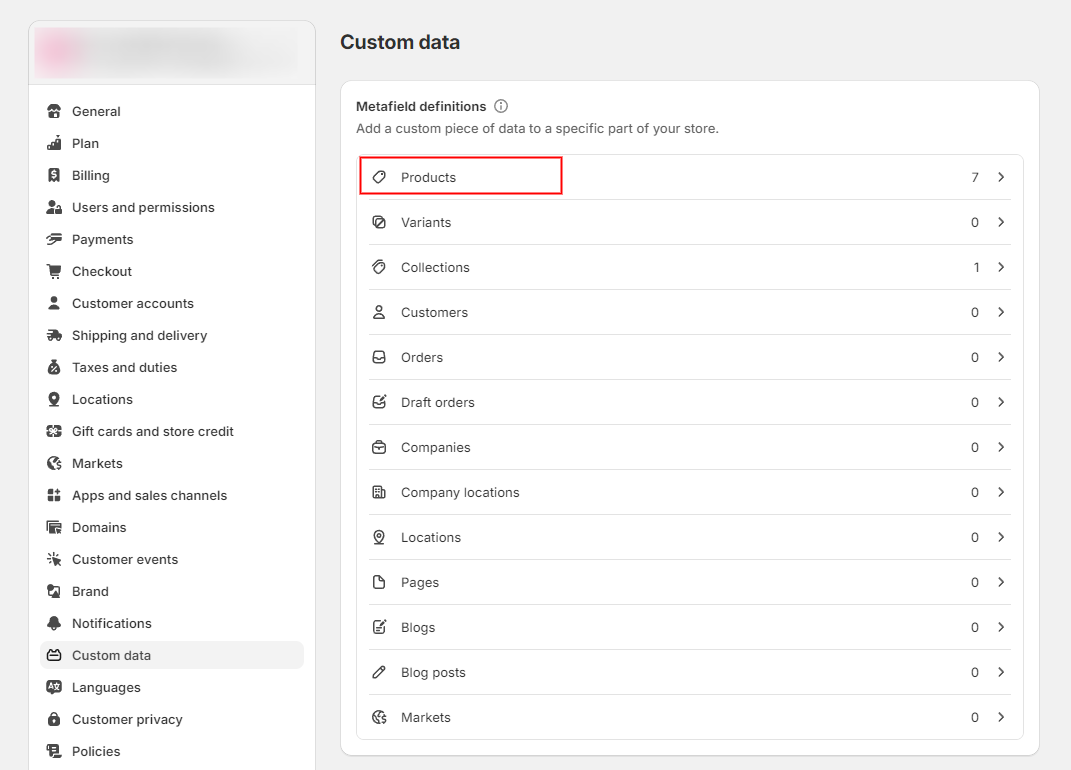1071x770 pixels.
Task: Click the Checkout cart icon in sidebar
Action: click(x=54, y=271)
